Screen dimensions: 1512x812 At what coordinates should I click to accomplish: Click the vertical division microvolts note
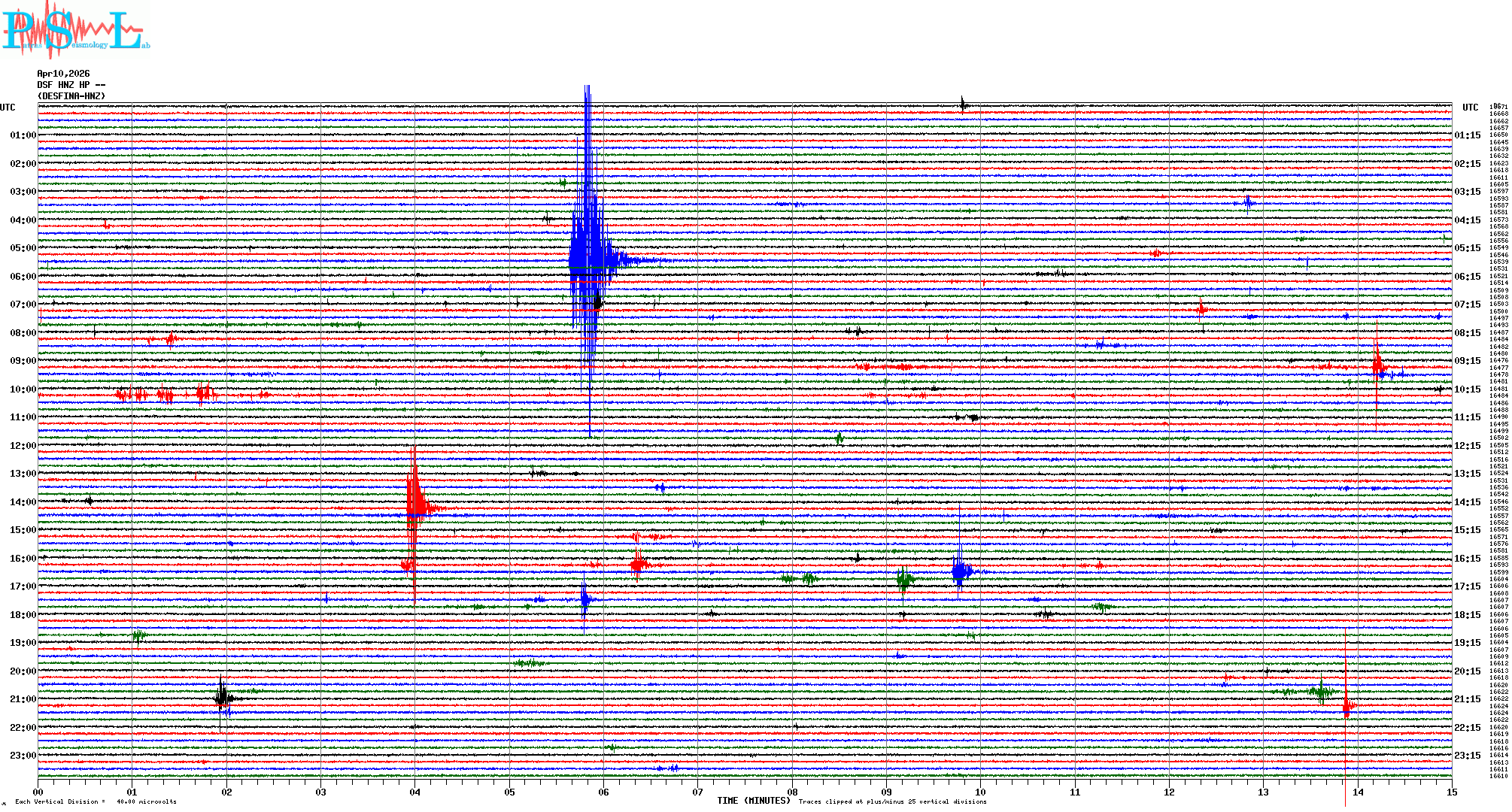[x=96, y=801]
